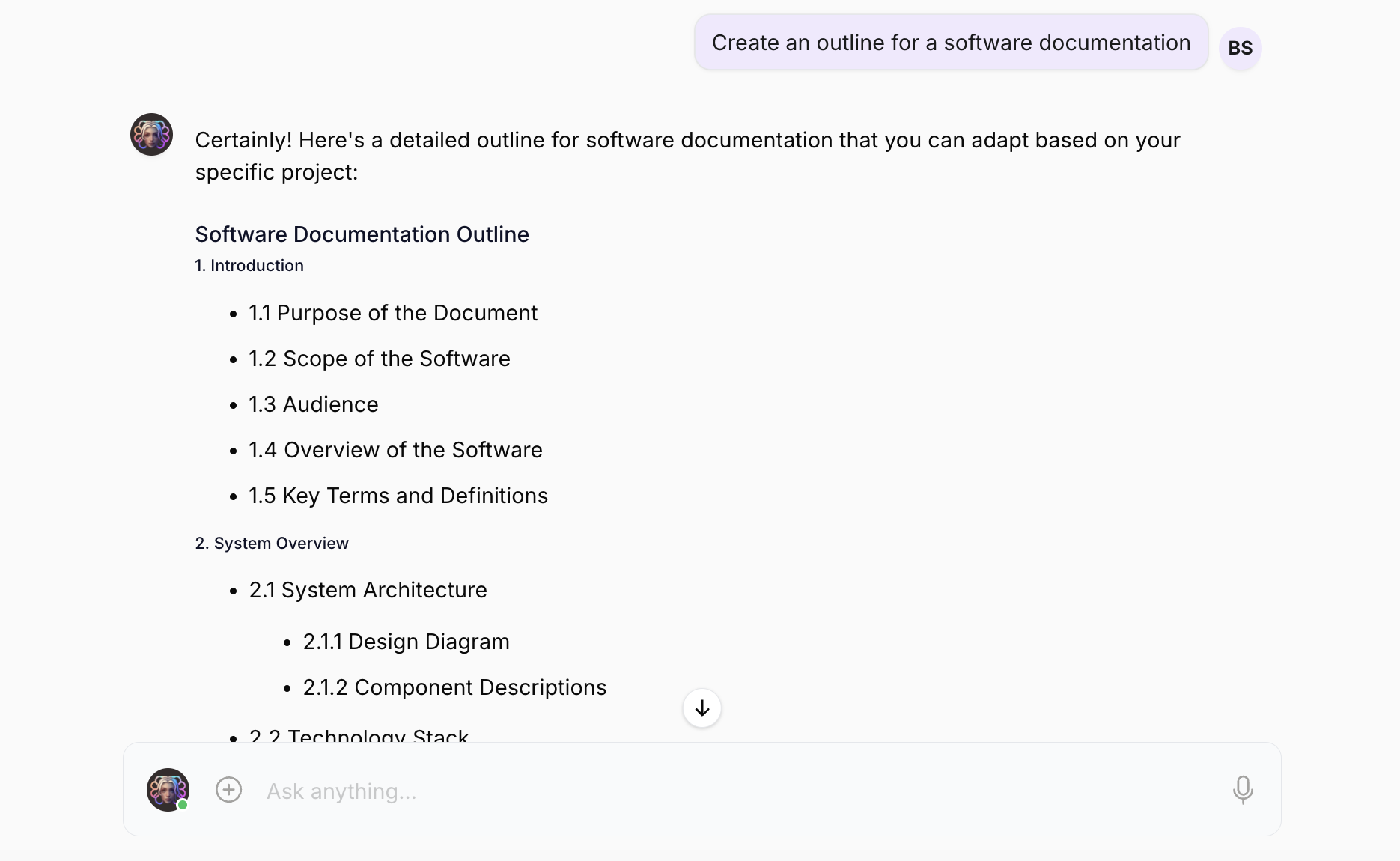
Task: Click '1.2 Scope of the Software'
Action: pyautogui.click(x=380, y=359)
